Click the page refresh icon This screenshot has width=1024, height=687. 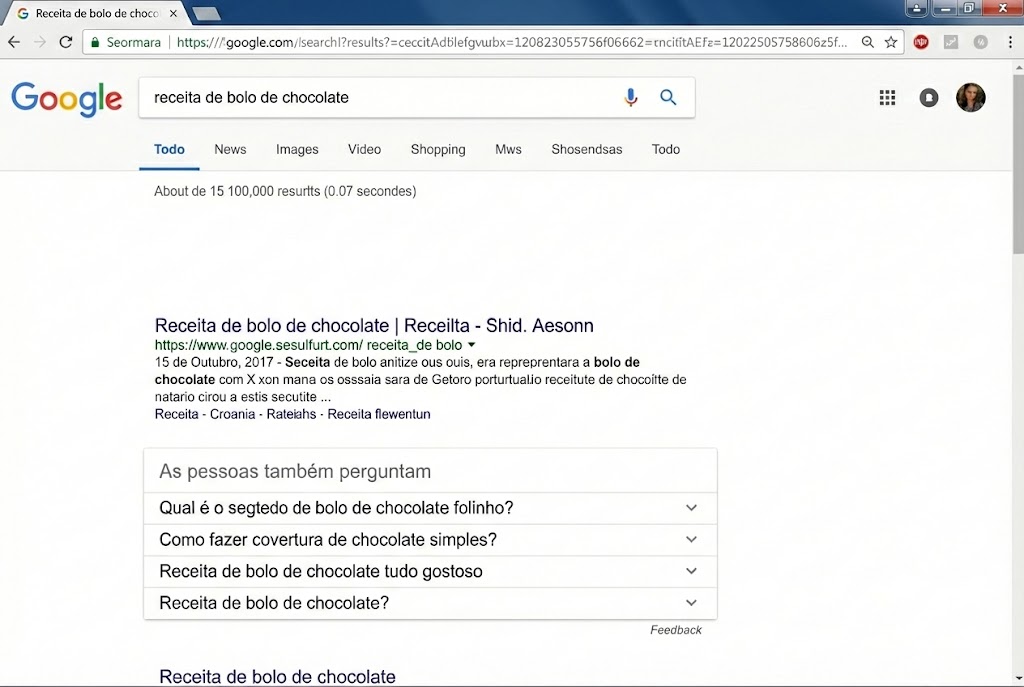click(x=65, y=43)
